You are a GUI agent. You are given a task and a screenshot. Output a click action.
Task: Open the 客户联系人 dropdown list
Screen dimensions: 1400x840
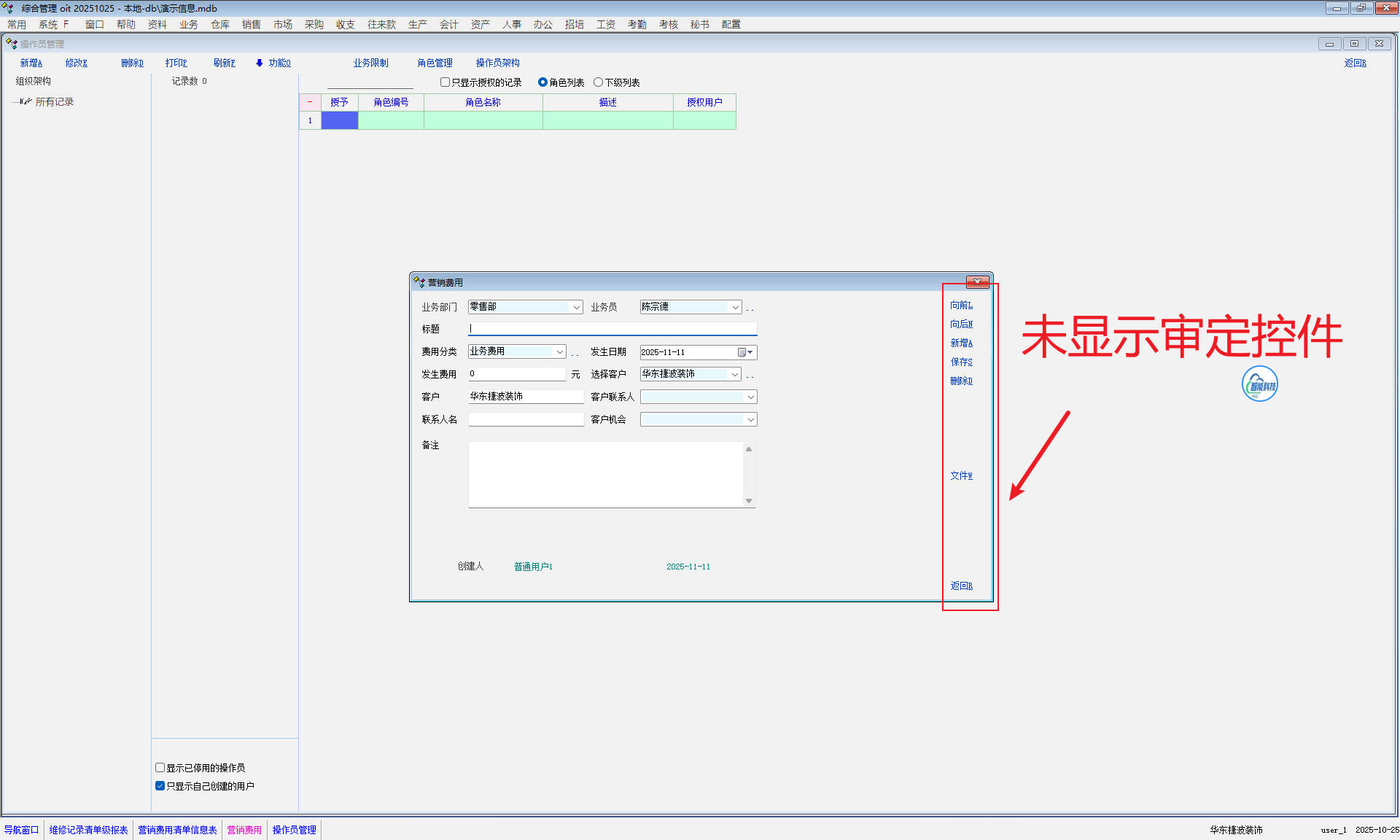tap(750, 397)
